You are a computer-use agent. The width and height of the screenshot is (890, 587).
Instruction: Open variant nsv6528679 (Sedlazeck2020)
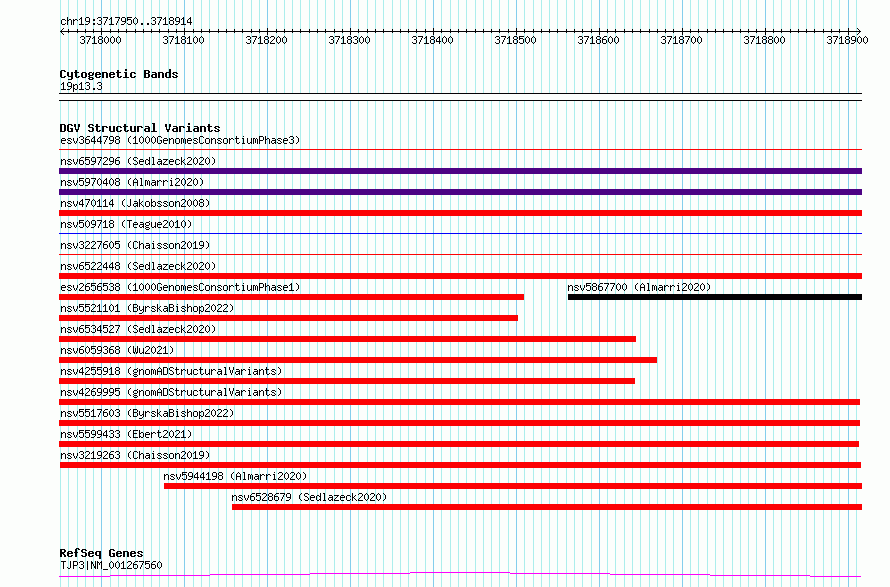pos(309,497)
